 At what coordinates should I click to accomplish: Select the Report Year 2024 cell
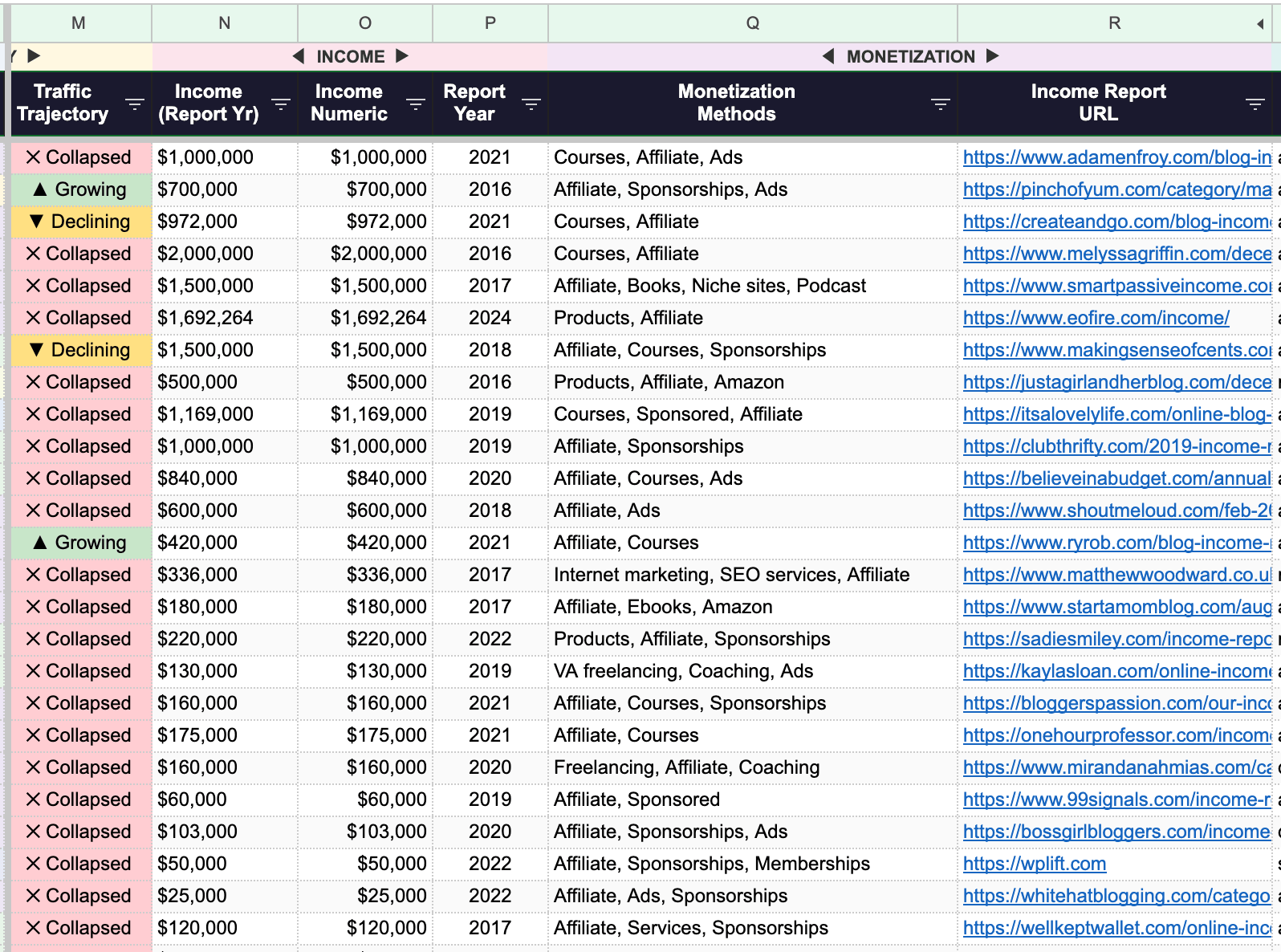coord(490,318)
